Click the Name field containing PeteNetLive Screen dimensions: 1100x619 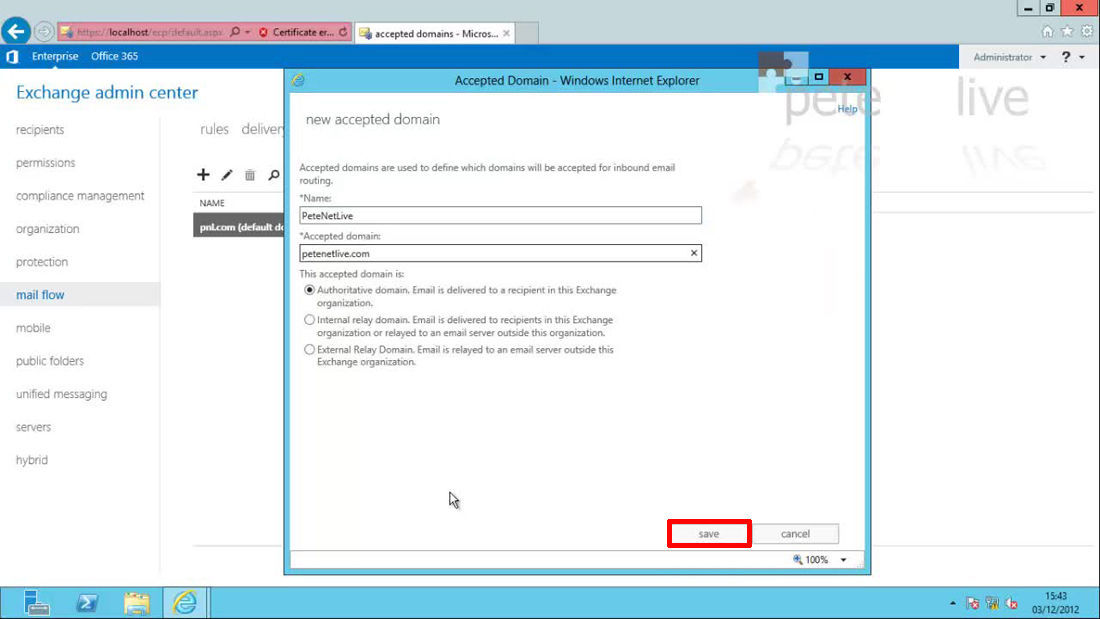click(500, 215)
